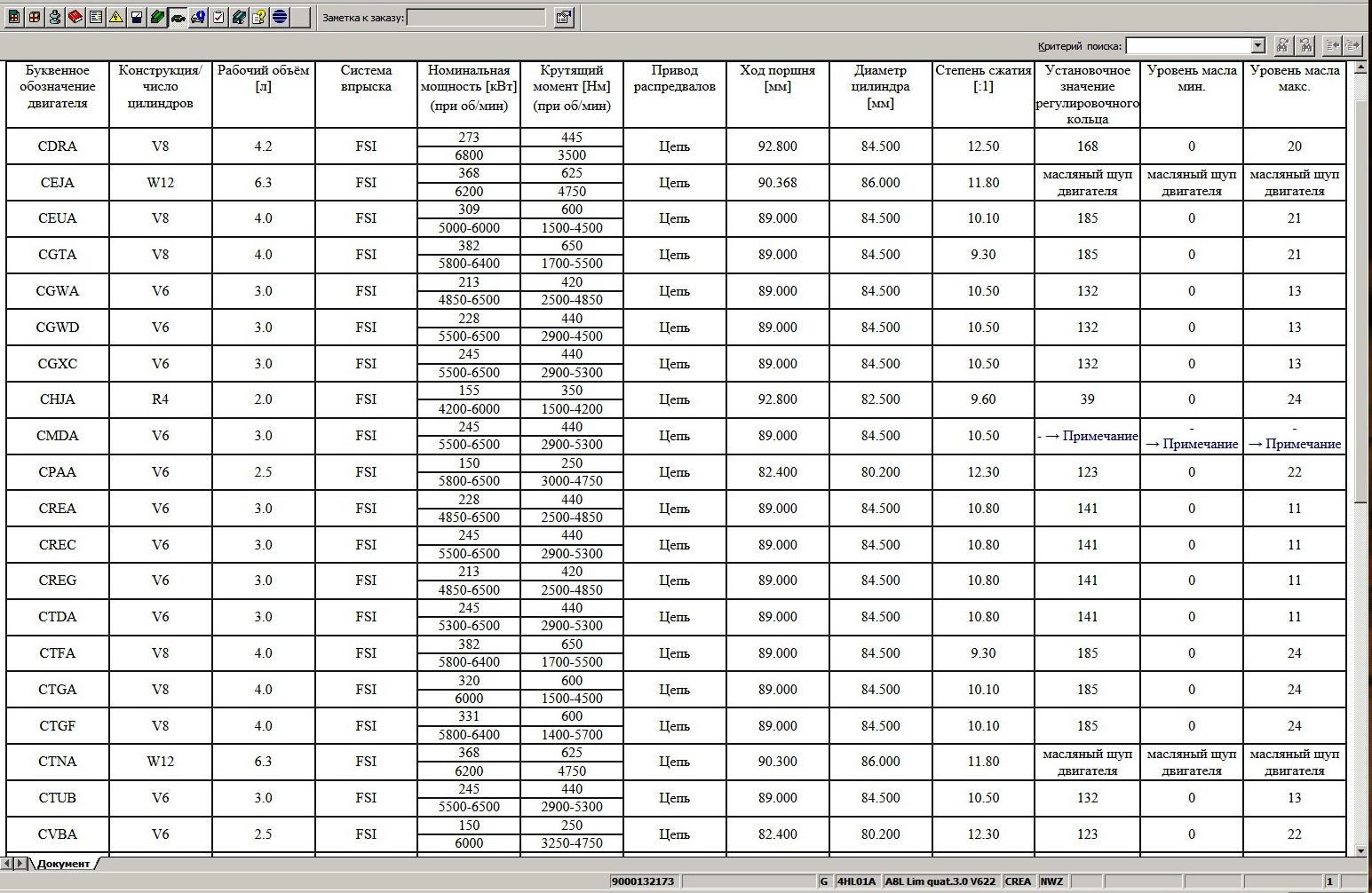Click the decrease indent icon
The width and height of the screenshot is (1372, 893).
[x=1331, y=45]
